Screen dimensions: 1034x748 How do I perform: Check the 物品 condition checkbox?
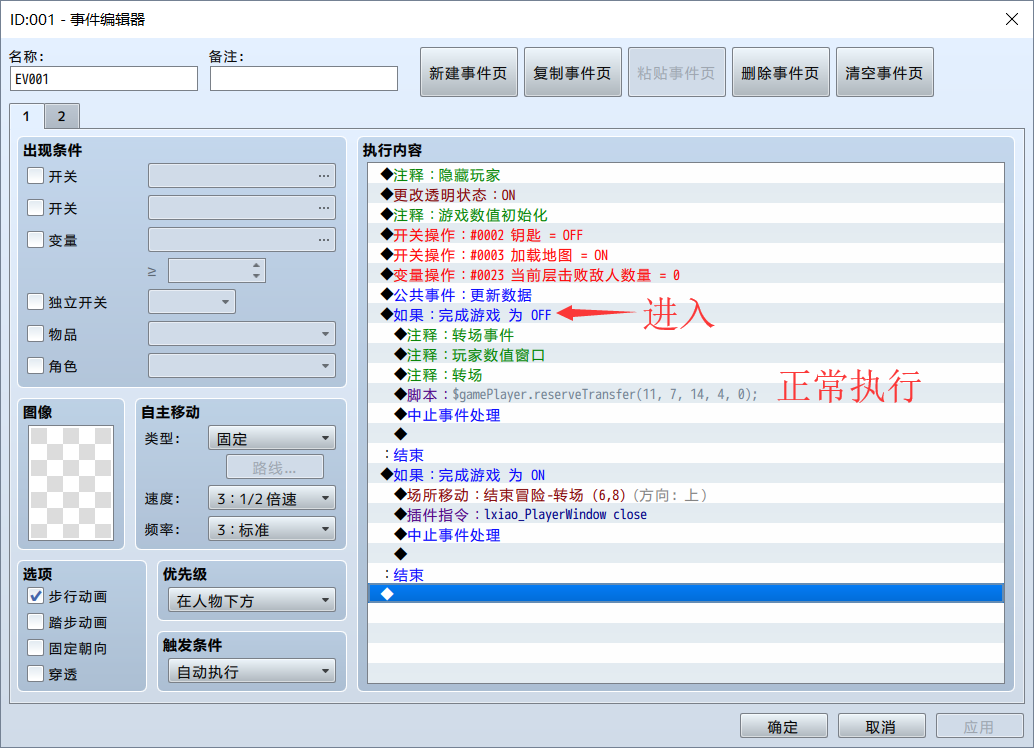(36, 334)
